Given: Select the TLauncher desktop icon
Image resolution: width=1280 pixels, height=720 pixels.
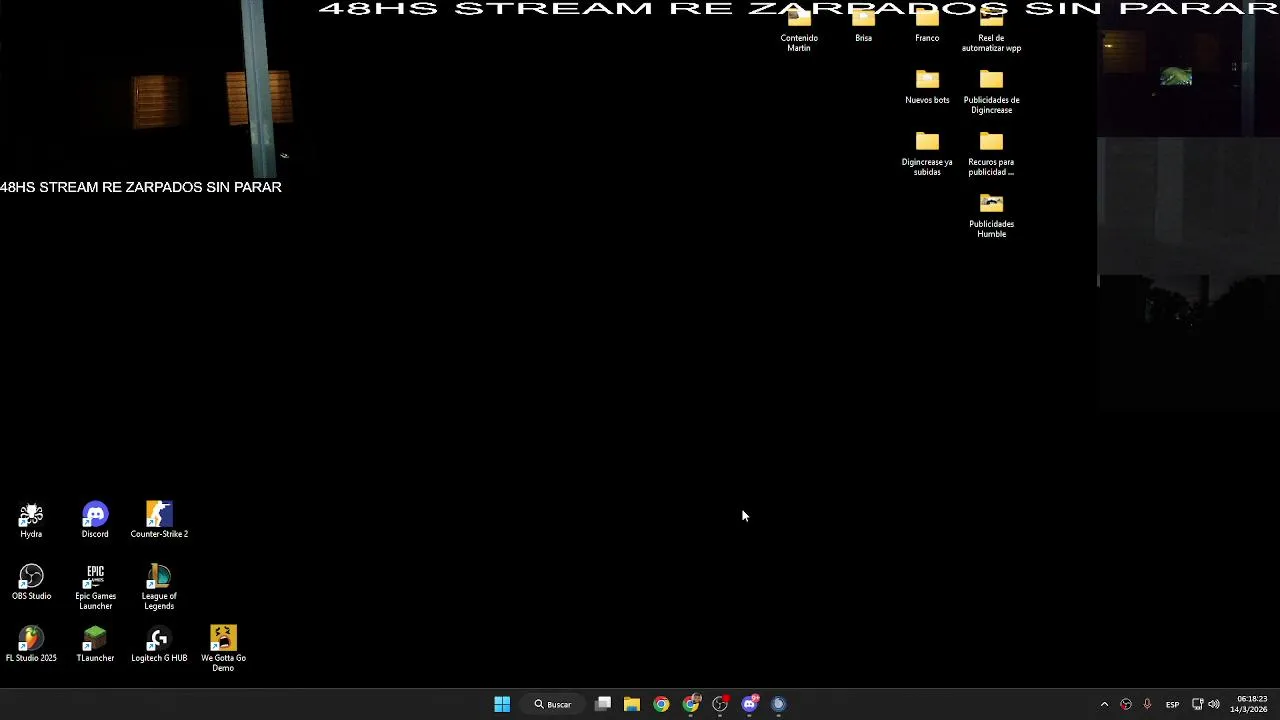Looking at the screenshot, I should pyautogui.click(x=95, y=645).
